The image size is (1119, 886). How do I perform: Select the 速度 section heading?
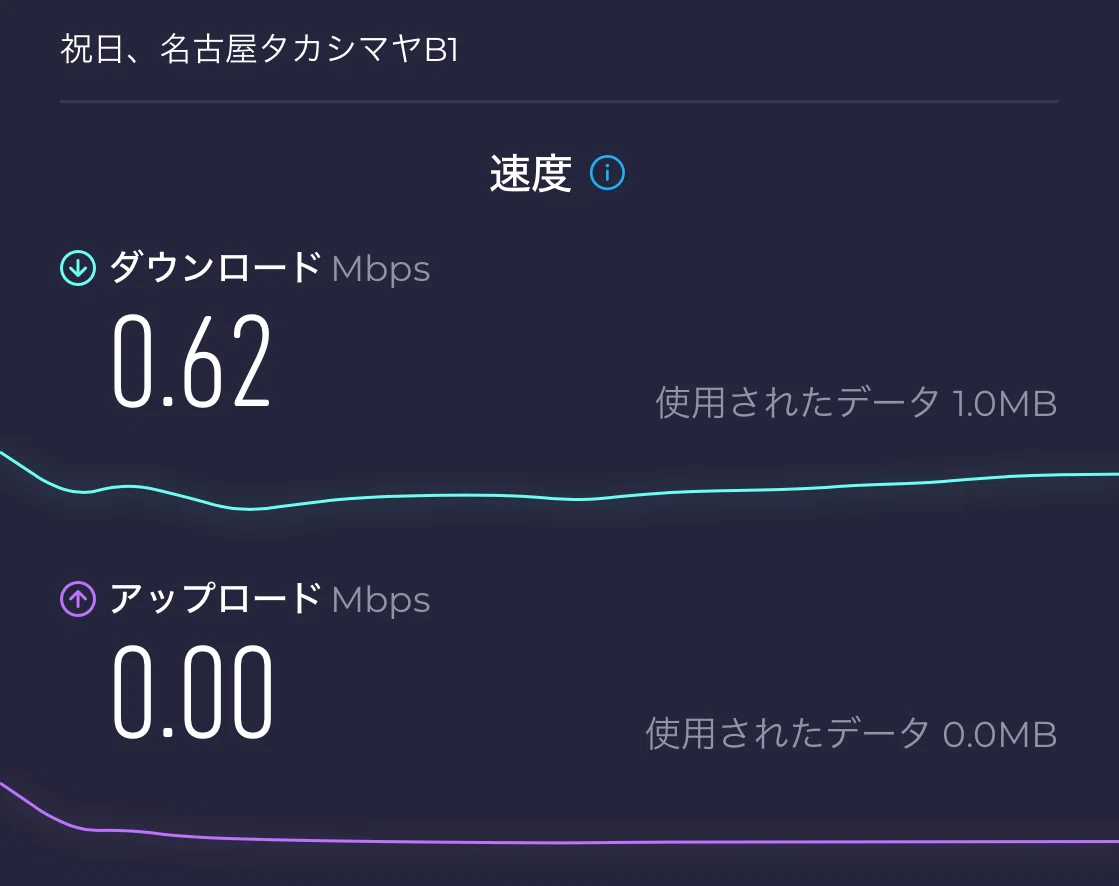(530, 173)
